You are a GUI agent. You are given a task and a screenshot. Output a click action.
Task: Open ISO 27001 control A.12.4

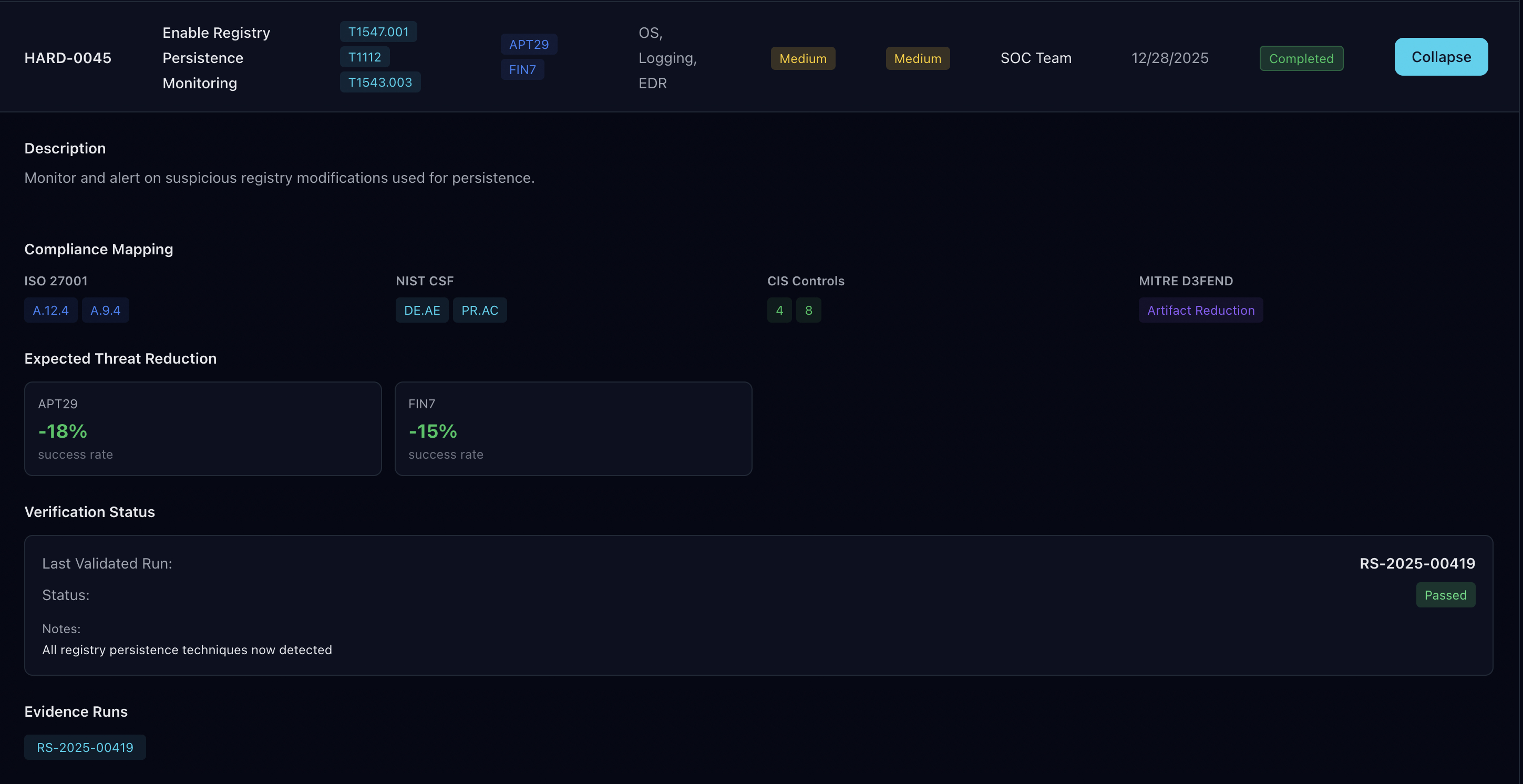pos(50,310)
